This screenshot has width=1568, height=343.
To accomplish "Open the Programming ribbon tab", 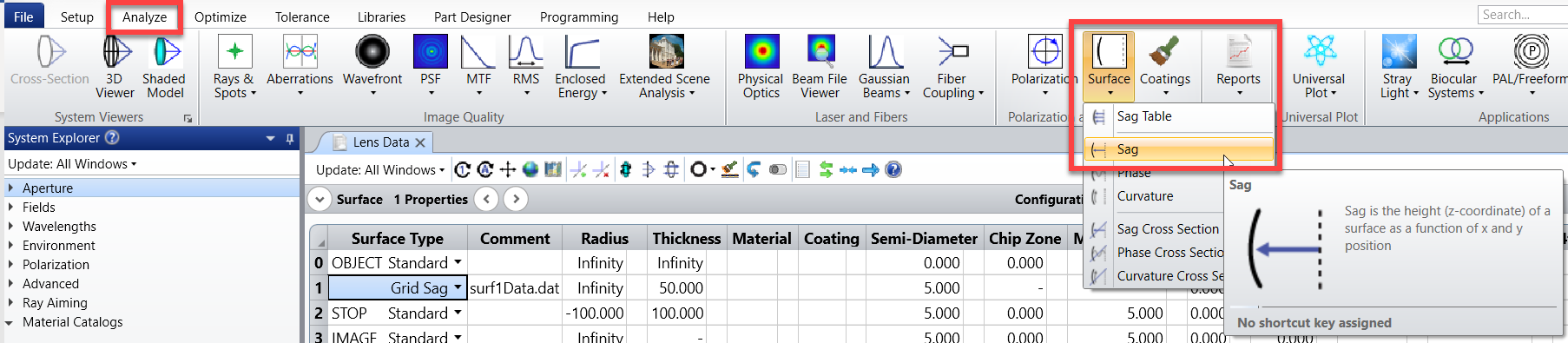I will (579, 16).
